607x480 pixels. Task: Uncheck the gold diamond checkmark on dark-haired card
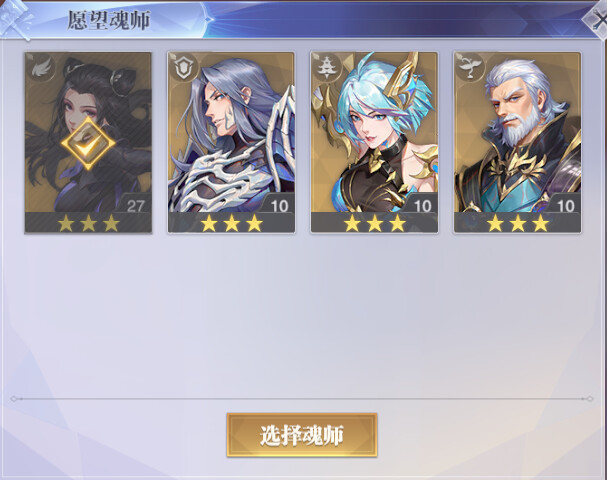point(88,144)
